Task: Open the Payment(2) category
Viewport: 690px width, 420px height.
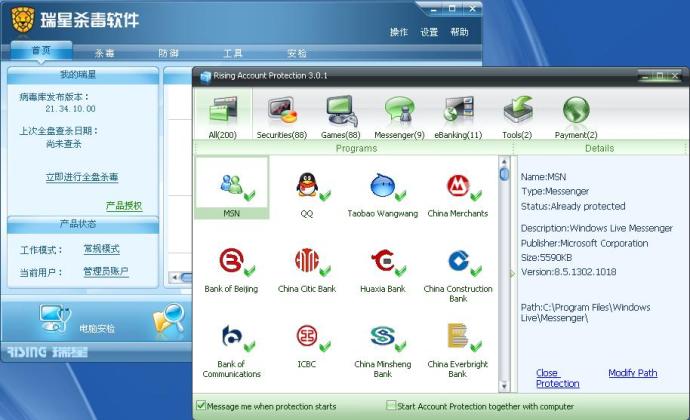Action: (x=576, y=110)
